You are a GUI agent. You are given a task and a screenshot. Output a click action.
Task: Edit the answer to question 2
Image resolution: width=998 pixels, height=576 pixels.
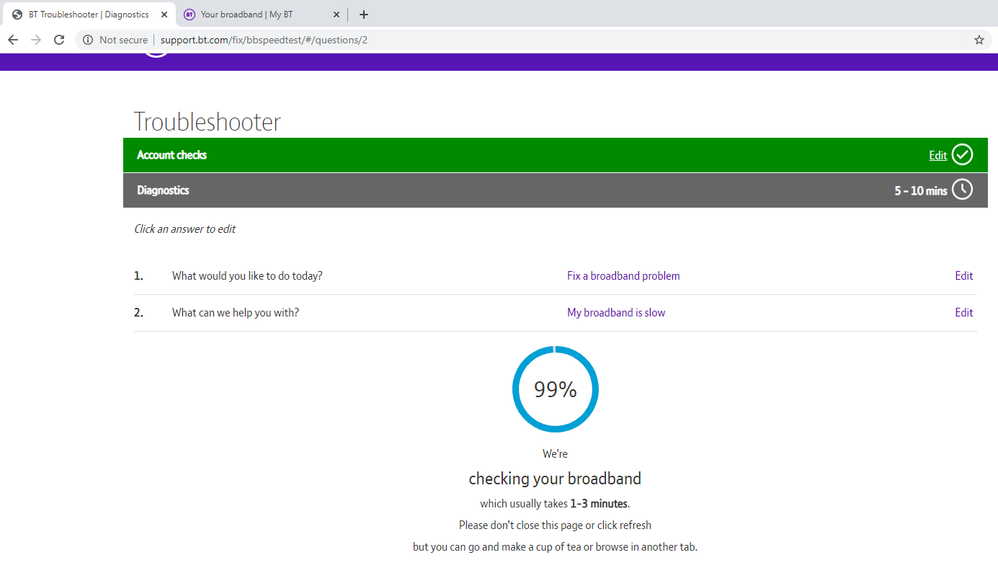963,313
